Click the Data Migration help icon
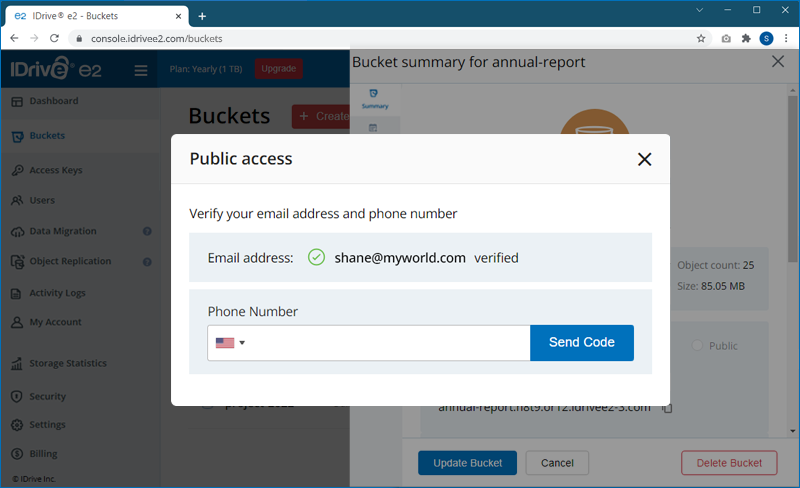The width and height of the screenshot is (800, 488). click(x=147, y=231)
